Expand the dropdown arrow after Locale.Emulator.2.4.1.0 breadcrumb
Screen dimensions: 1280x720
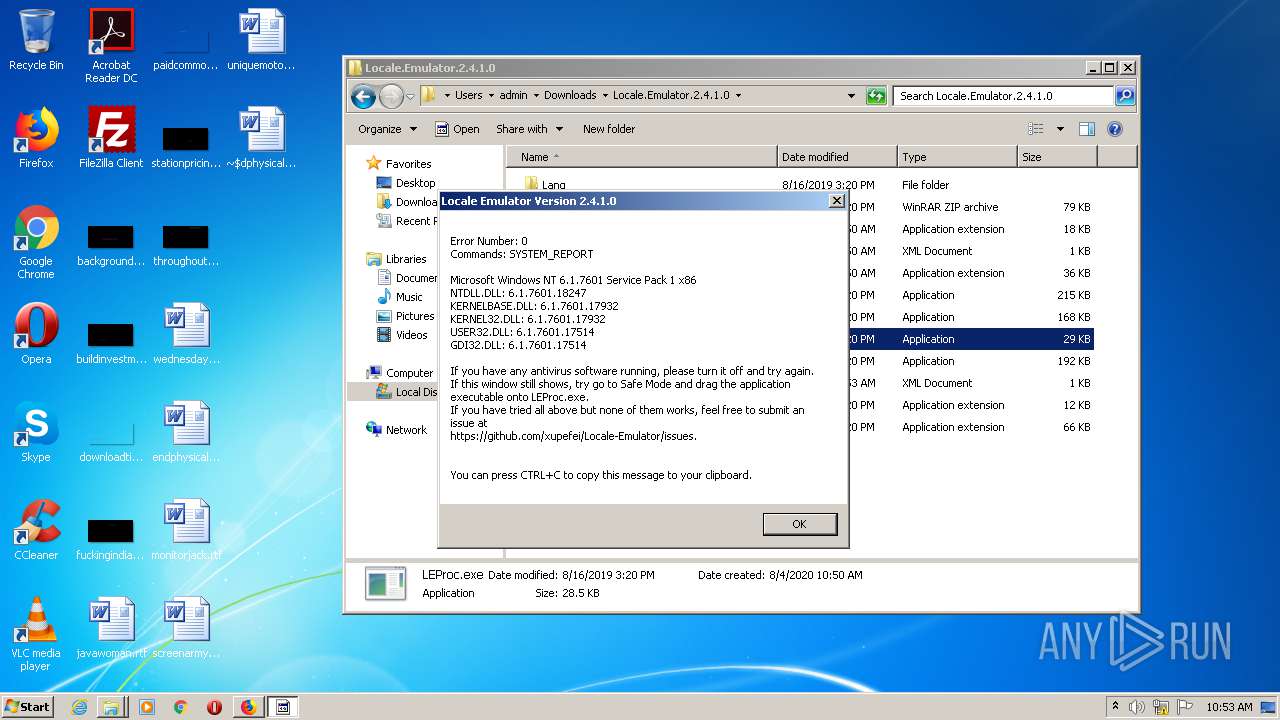[739, 96]
